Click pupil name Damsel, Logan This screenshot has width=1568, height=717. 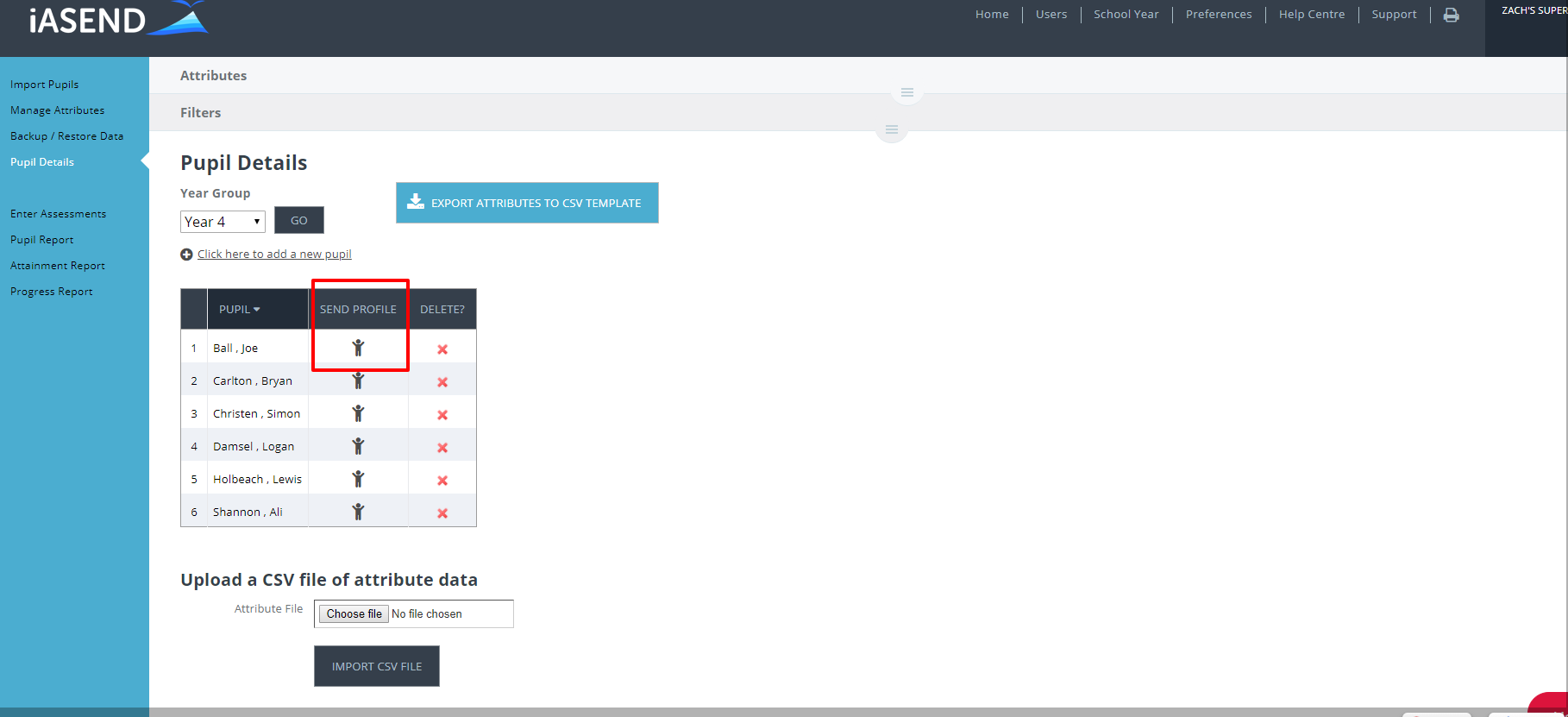click(x=254, y=446)
